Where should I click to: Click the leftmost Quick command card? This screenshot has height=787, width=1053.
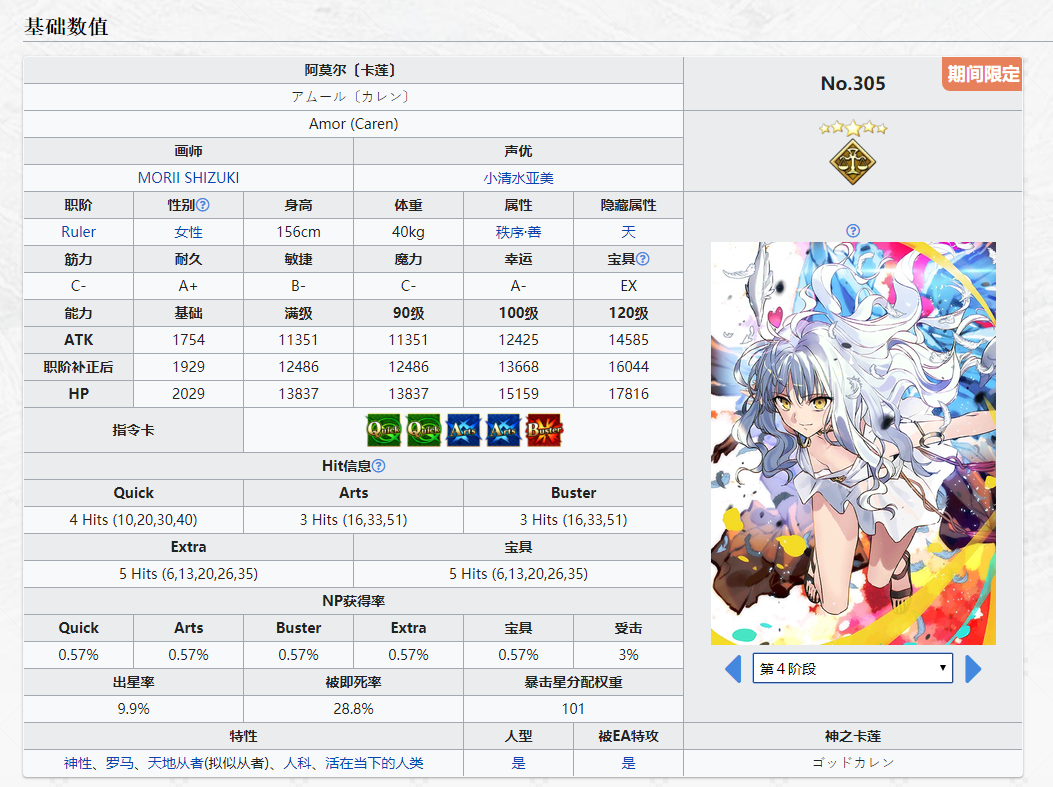click(x=384, y=430)
